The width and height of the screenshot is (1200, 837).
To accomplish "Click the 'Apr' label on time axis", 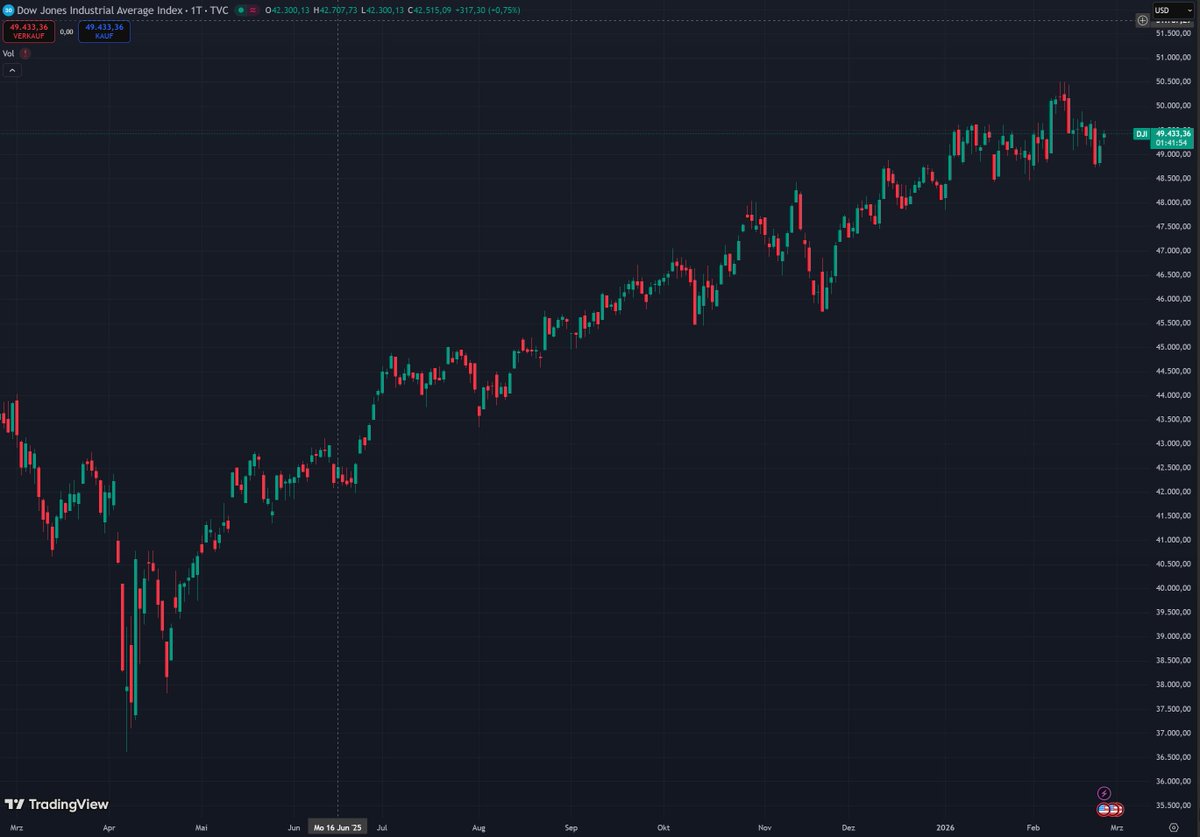I will (x=110, y=828).
